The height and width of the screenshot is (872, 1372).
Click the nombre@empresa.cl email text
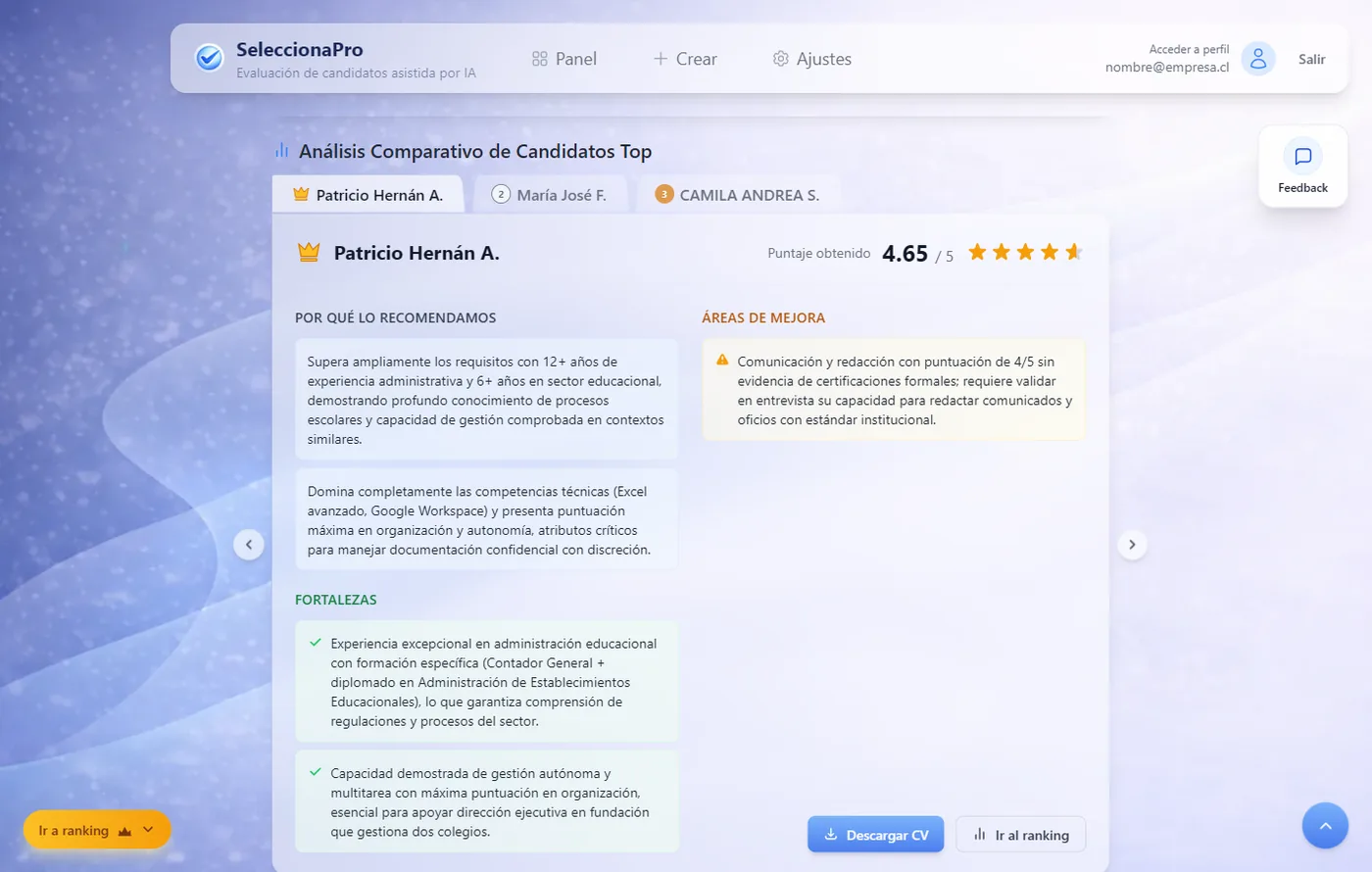coord(1167,68)
